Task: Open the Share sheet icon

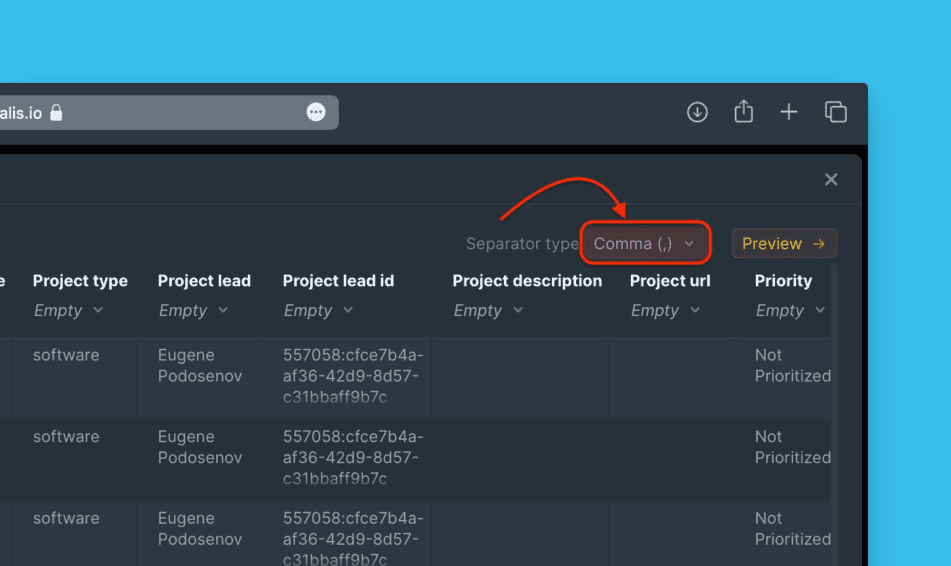Action: (743, 112)
